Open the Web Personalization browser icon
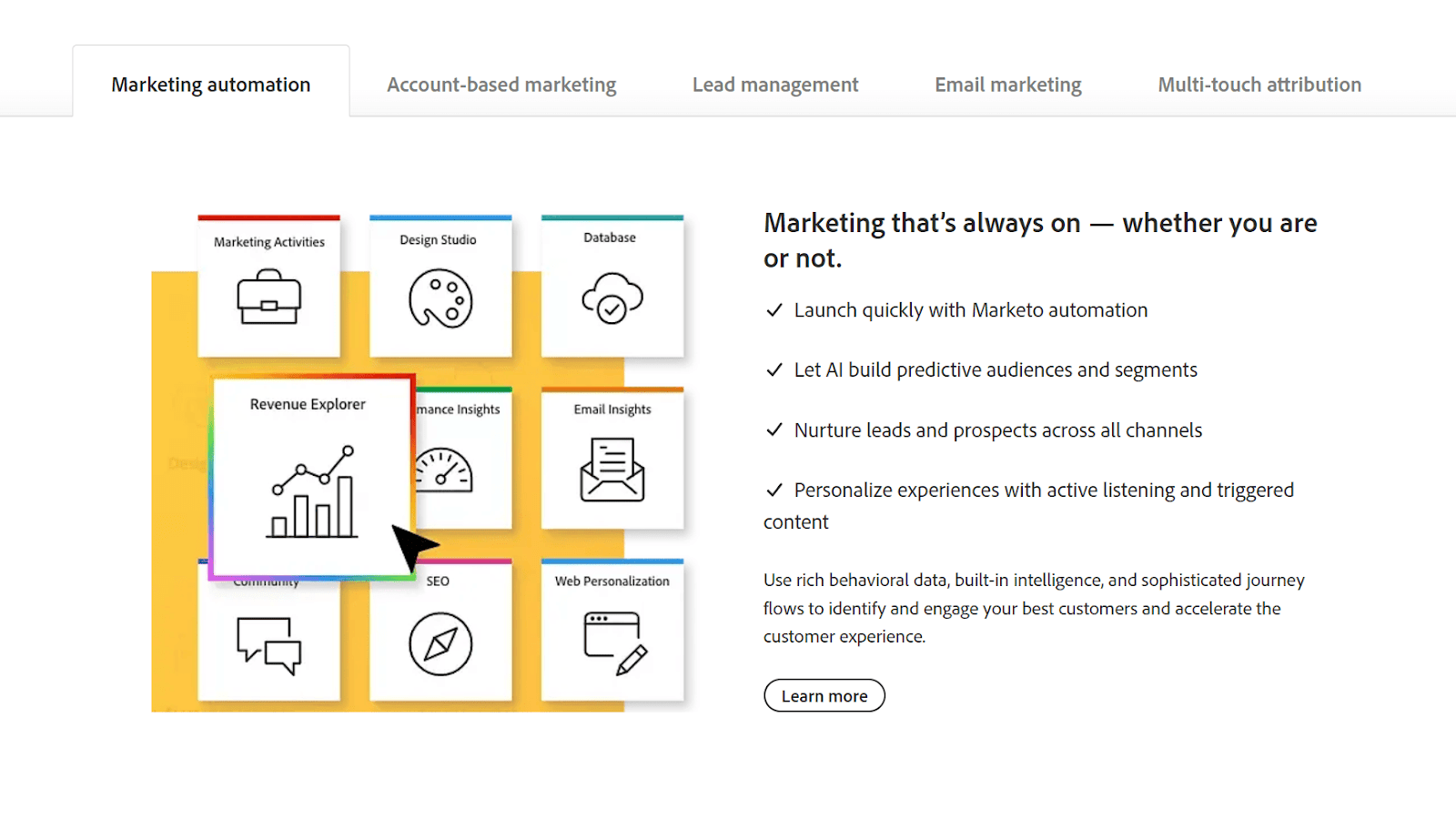 click(x=612, y=640)
